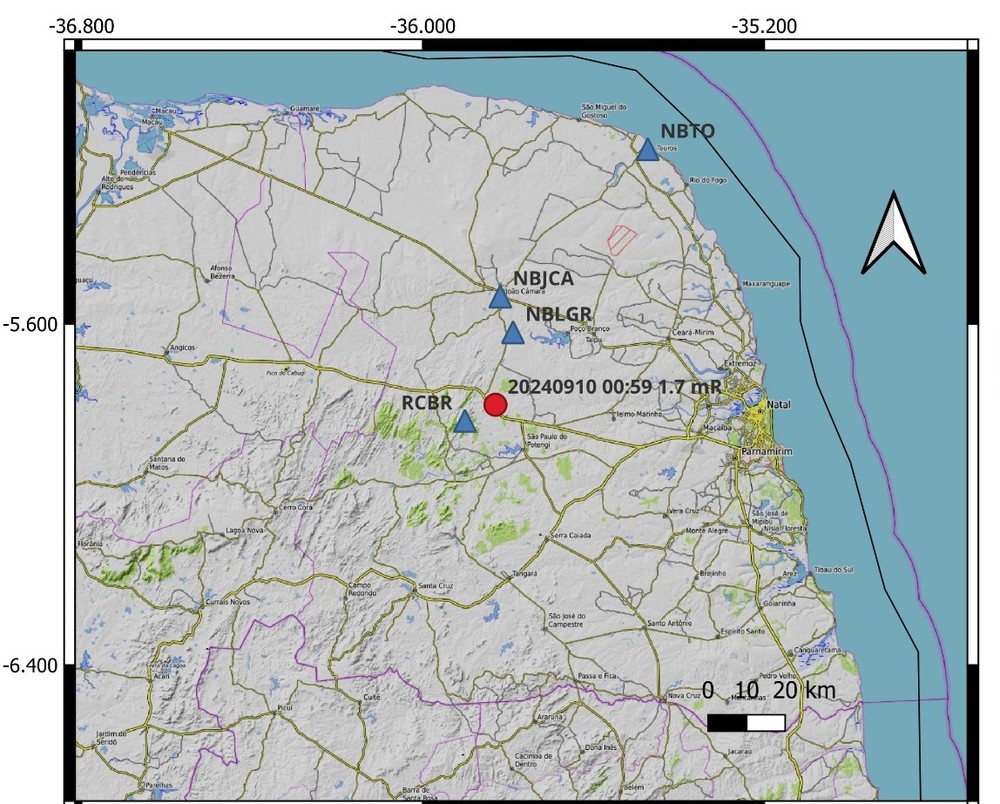
Task: Click the -5.600 latitude axis label
Action: [x=29, y=325]
